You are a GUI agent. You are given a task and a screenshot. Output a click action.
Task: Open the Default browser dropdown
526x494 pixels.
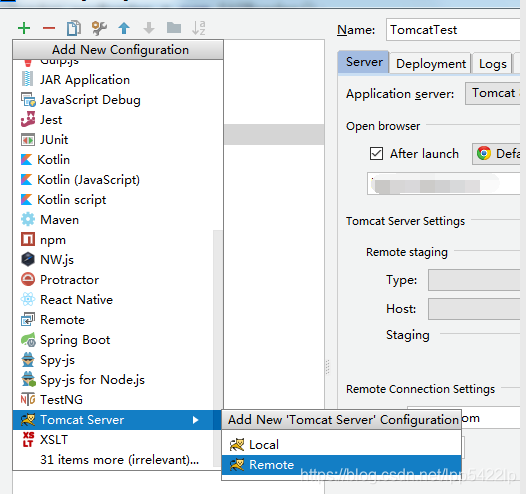point(496,154)
